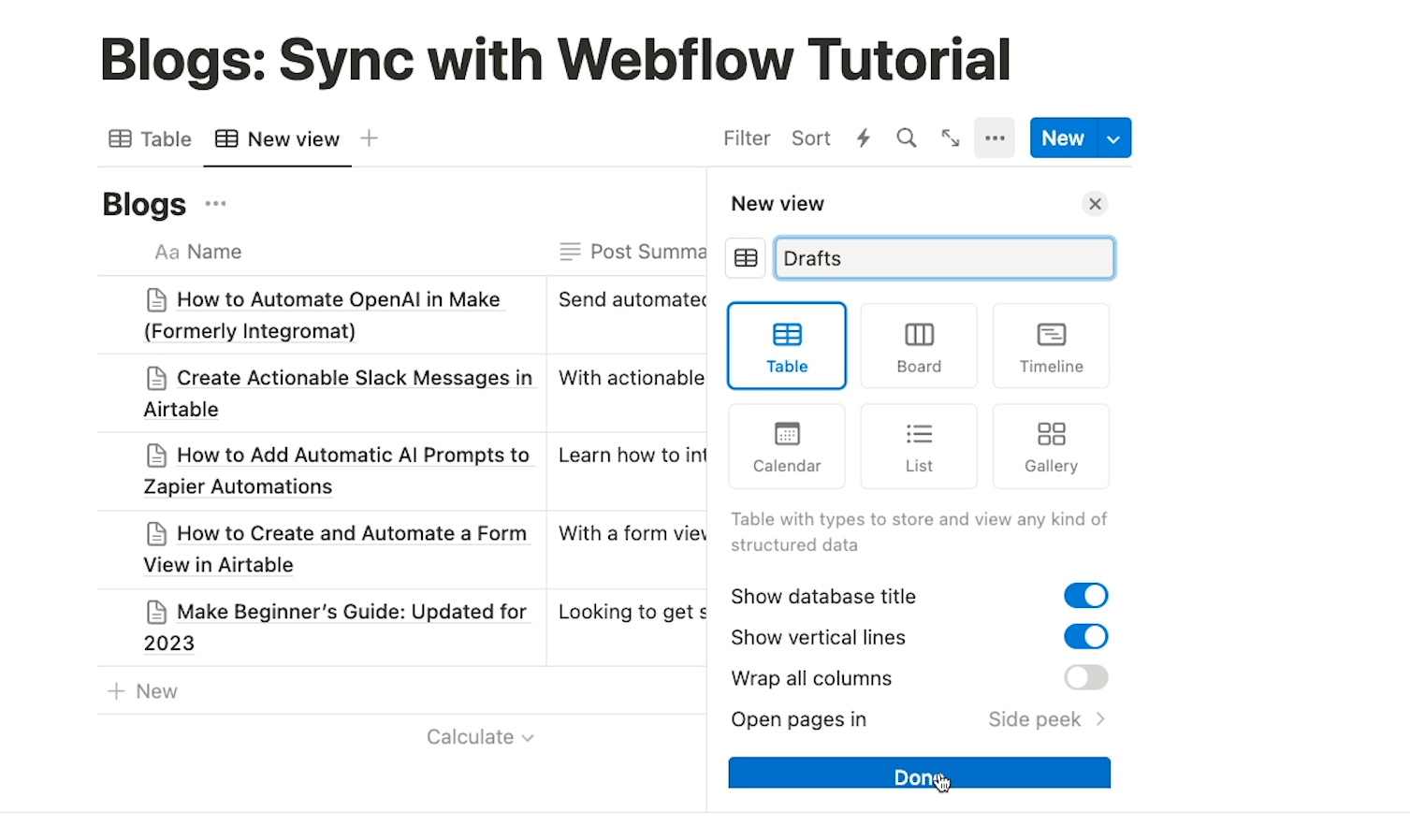Image resolution: width=1410 pixels, height=840 pixels.
Task: Open the Sort menu
Action: [810, 138]
